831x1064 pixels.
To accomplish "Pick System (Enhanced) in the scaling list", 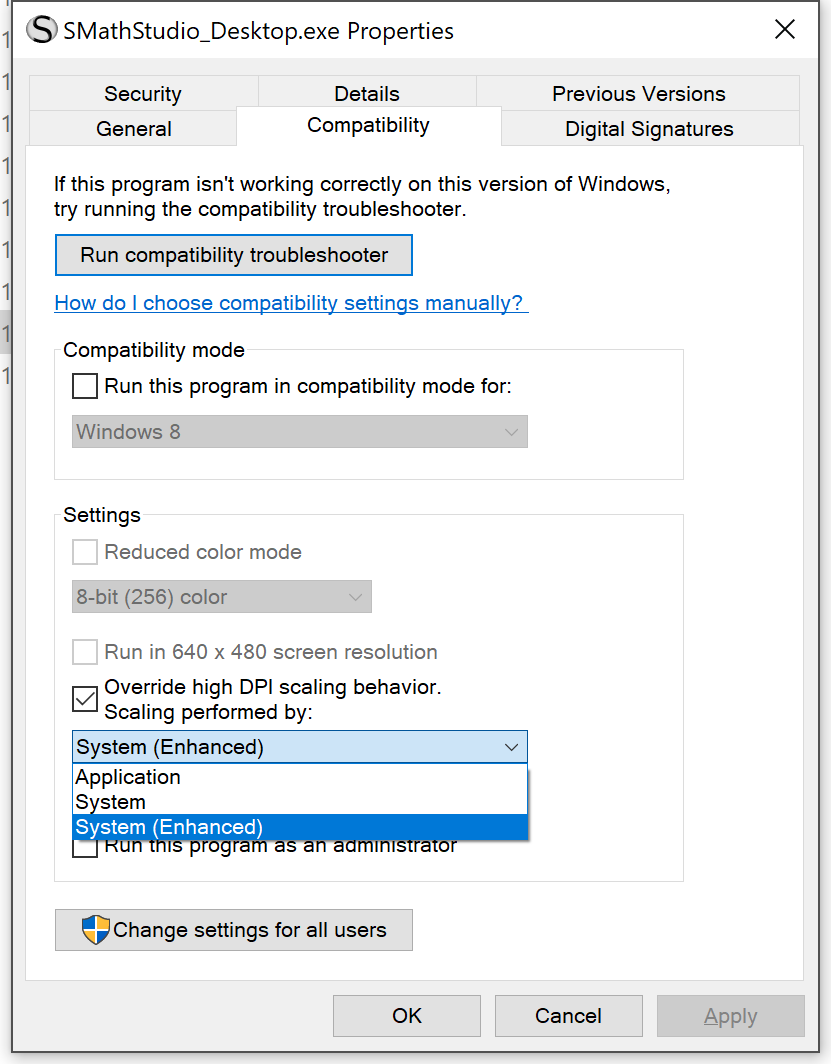I will click(170, 827).
